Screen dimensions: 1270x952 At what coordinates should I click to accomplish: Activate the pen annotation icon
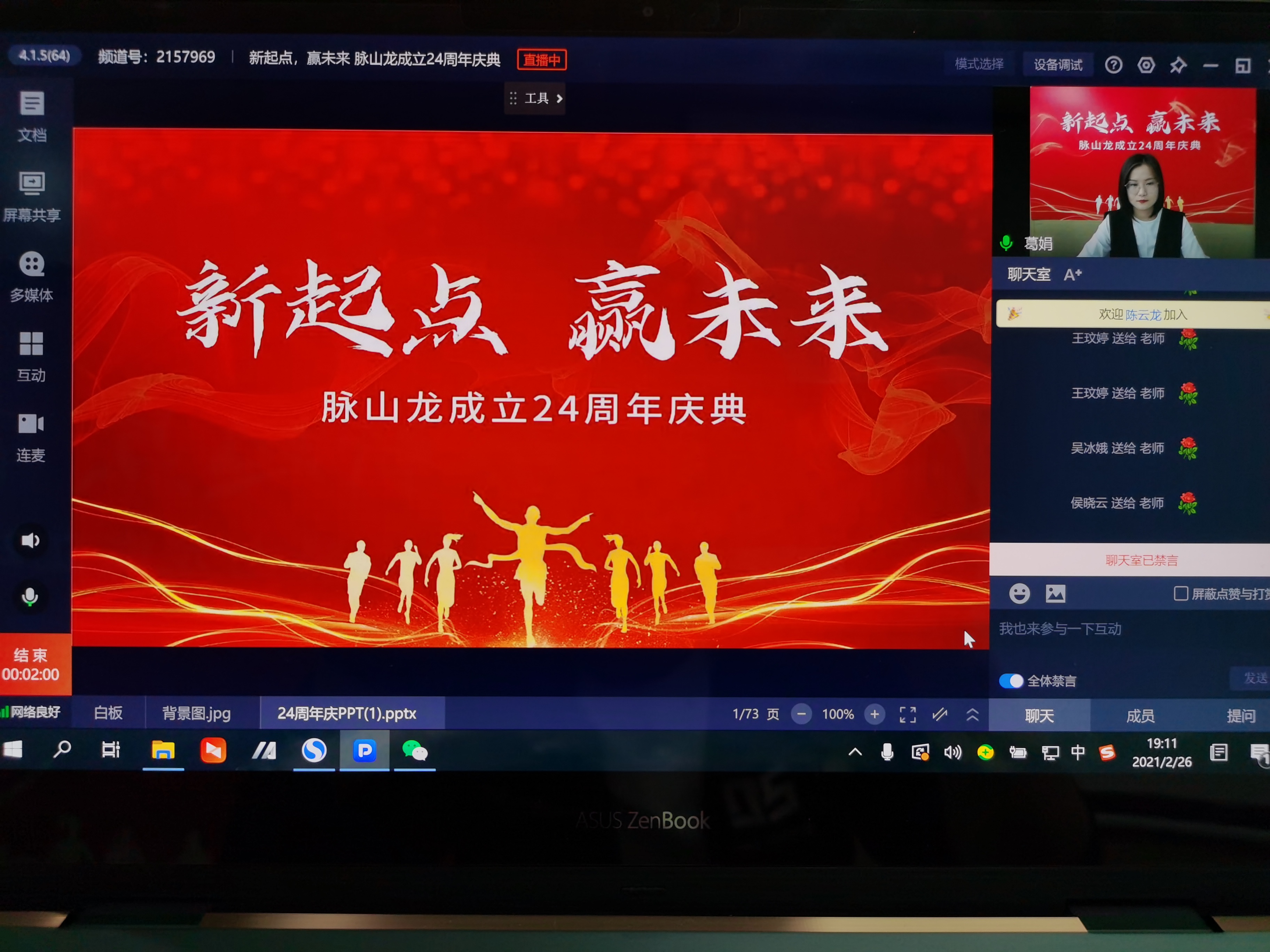(x=940, y=714)
